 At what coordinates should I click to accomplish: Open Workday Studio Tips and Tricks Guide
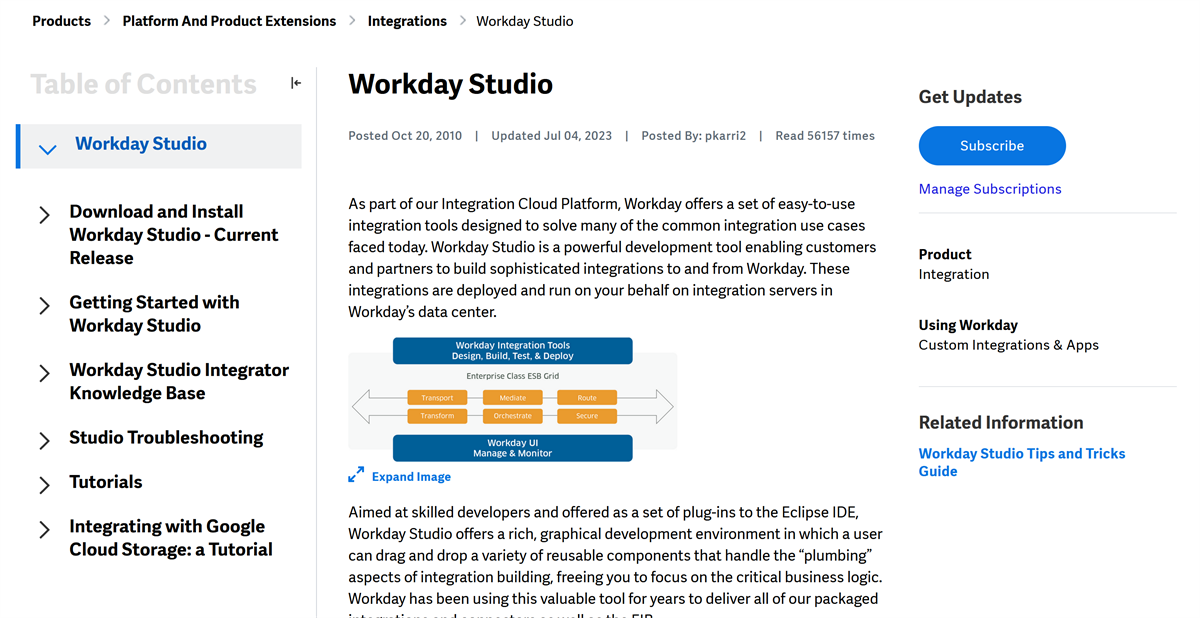1022,462
